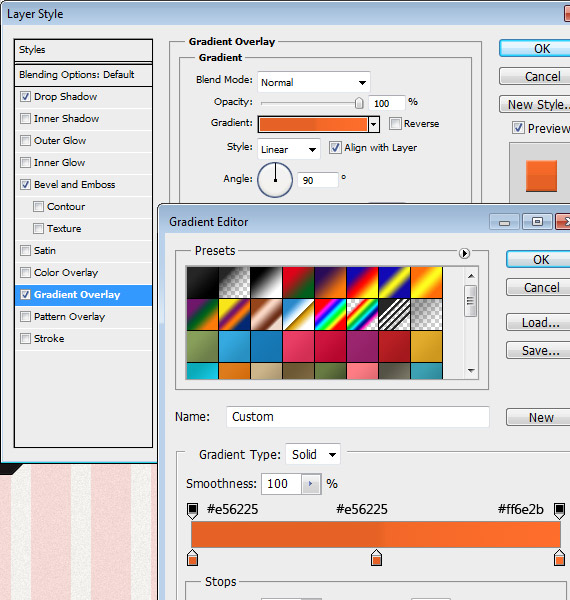Select the left opacity stop above gradient bar
Screen dimensions: 570x600
coord(192,511)
